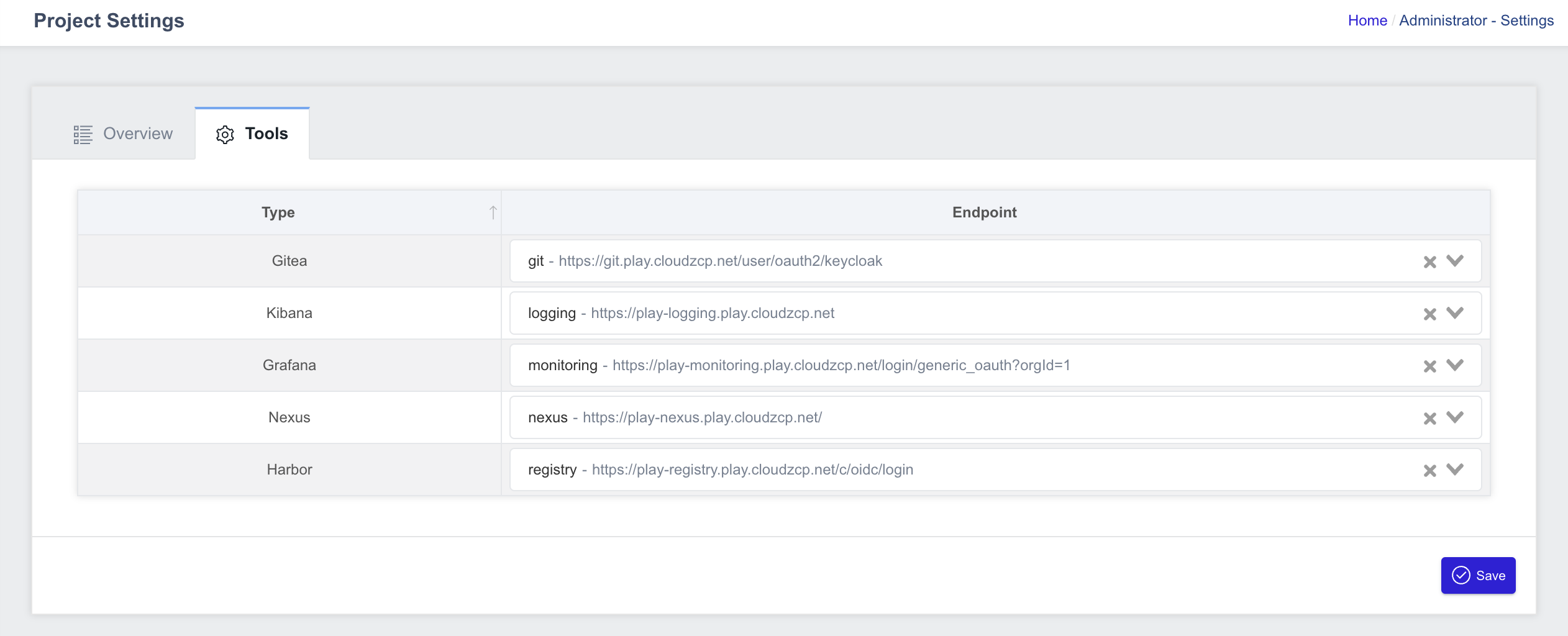Save the project tool settings

click(1478, 575)
